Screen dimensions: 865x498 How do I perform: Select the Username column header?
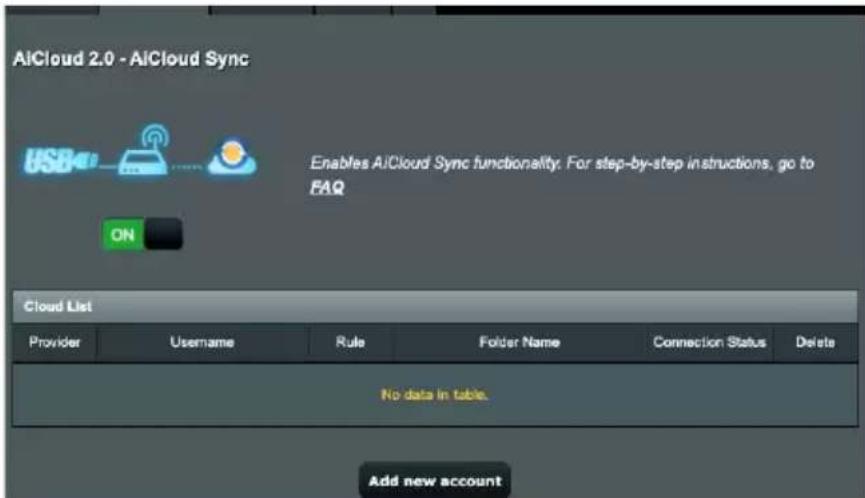pos(202,342)
